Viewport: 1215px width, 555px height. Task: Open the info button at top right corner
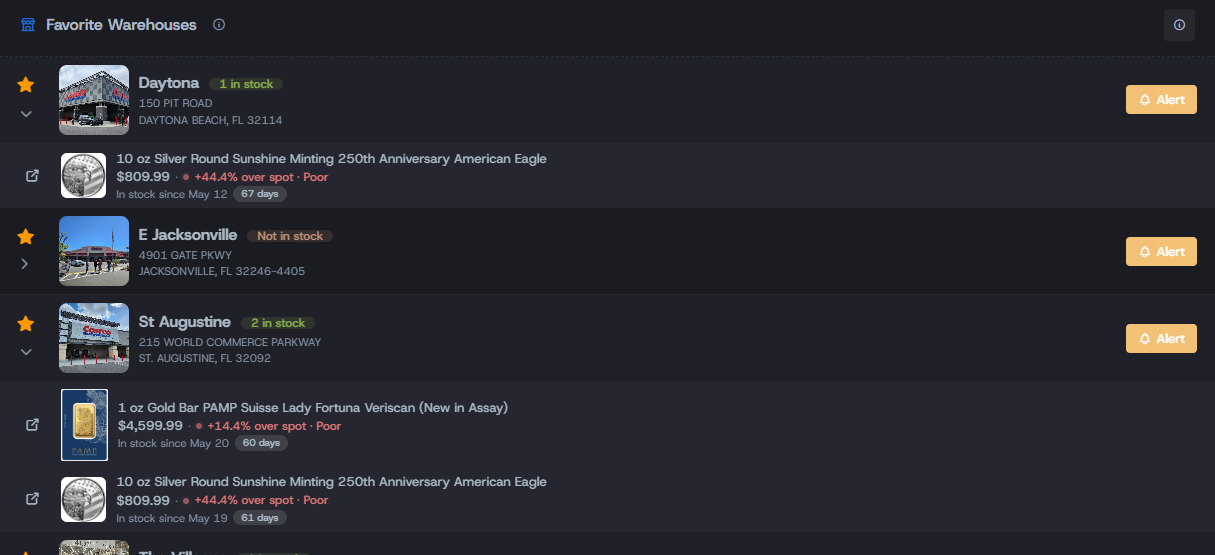click(1179, 25)
